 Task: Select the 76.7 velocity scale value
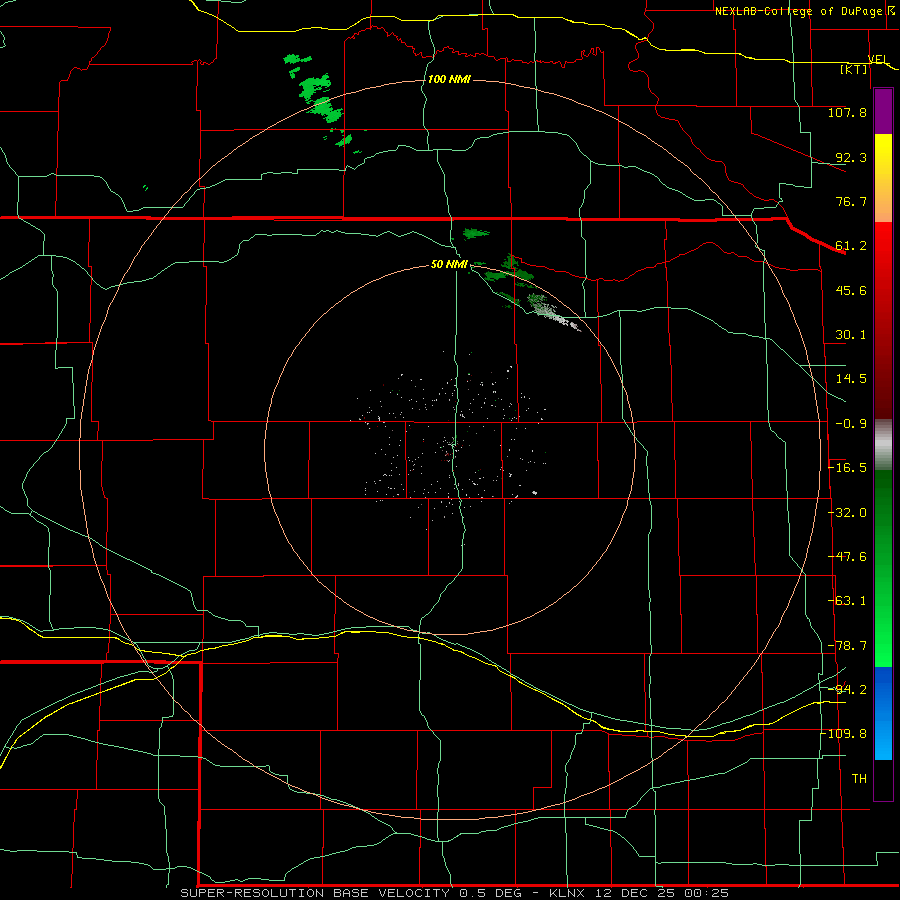tap(851, 201)
